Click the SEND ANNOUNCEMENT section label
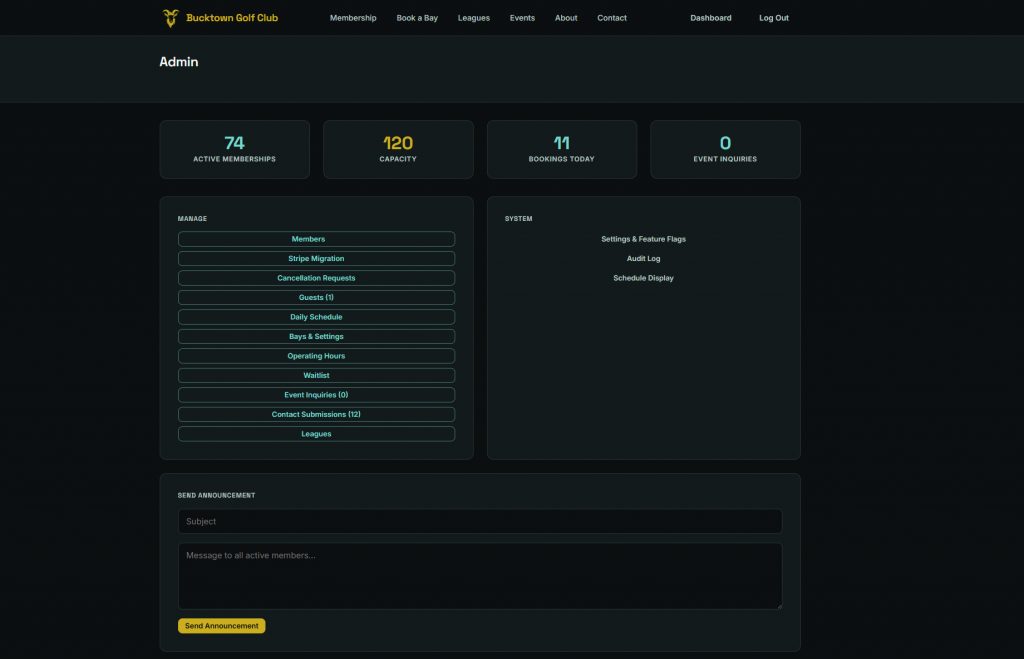The height and width of the screenshot is (659, 1024). (x=216, y=496)
